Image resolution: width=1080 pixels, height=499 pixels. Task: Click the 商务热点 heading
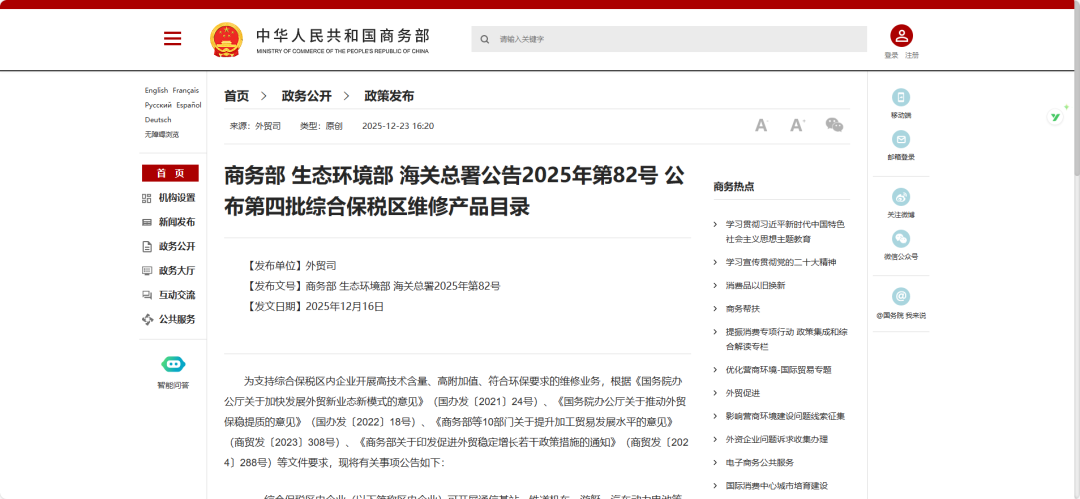coord(734,186)
